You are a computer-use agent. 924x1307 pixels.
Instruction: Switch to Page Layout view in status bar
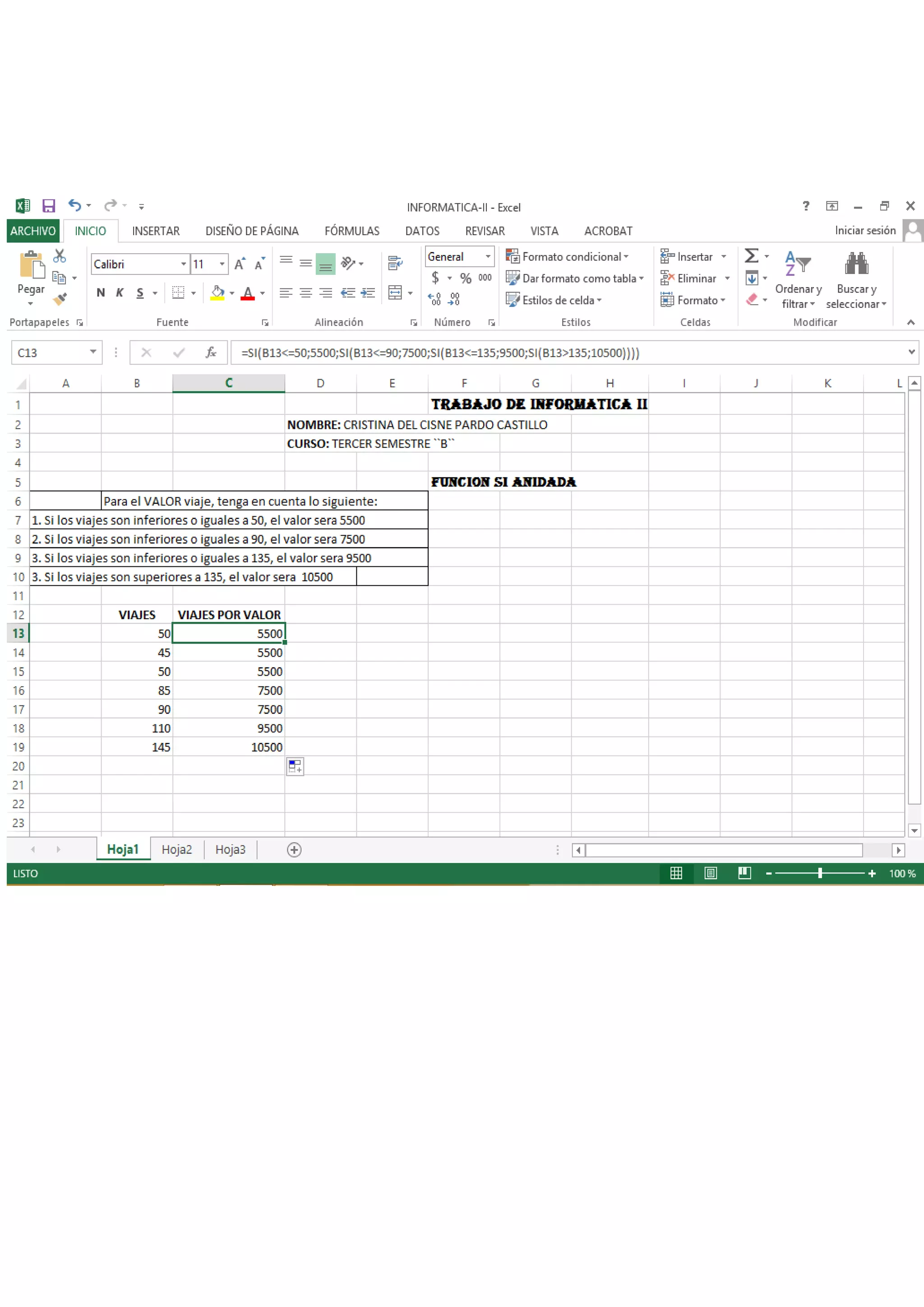point(710,873)
